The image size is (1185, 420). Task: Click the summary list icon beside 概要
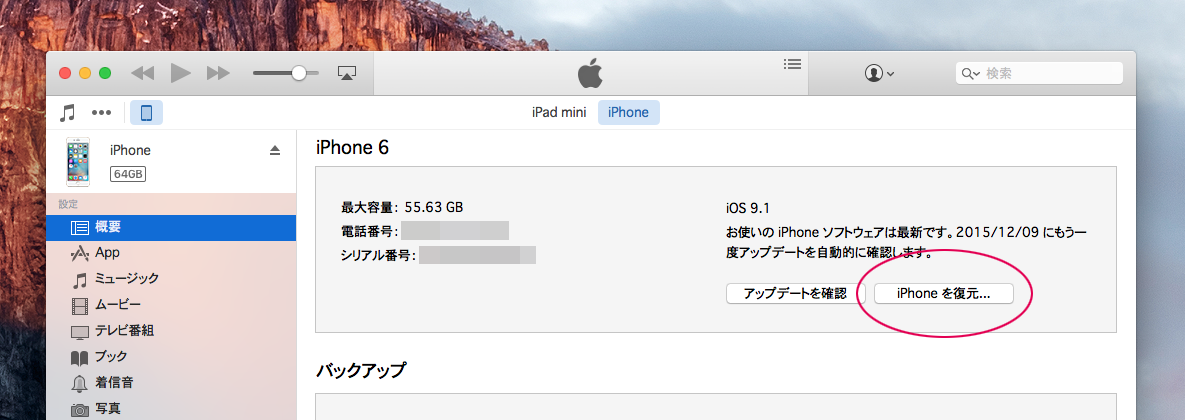click(x=80, y=227)
